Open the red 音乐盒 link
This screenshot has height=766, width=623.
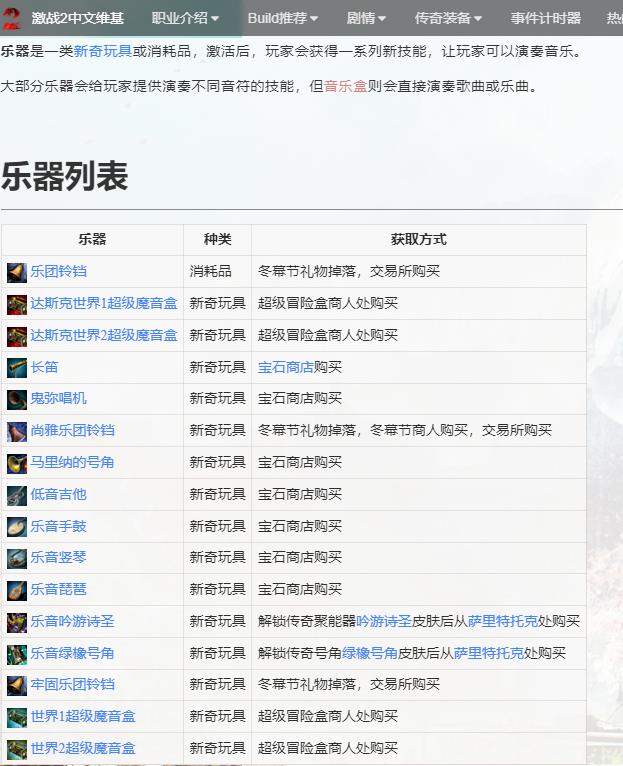[345, 86]
